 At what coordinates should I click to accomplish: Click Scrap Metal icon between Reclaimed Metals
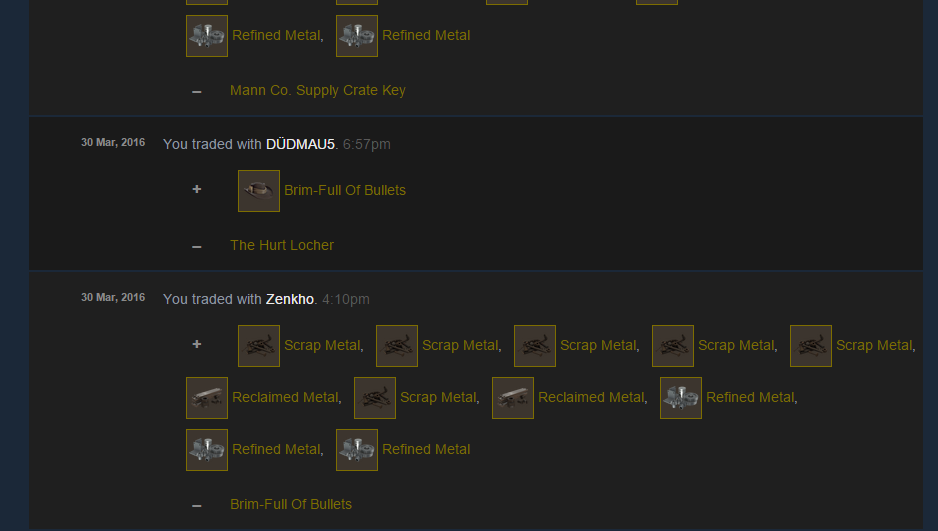(x=375, y=398)
